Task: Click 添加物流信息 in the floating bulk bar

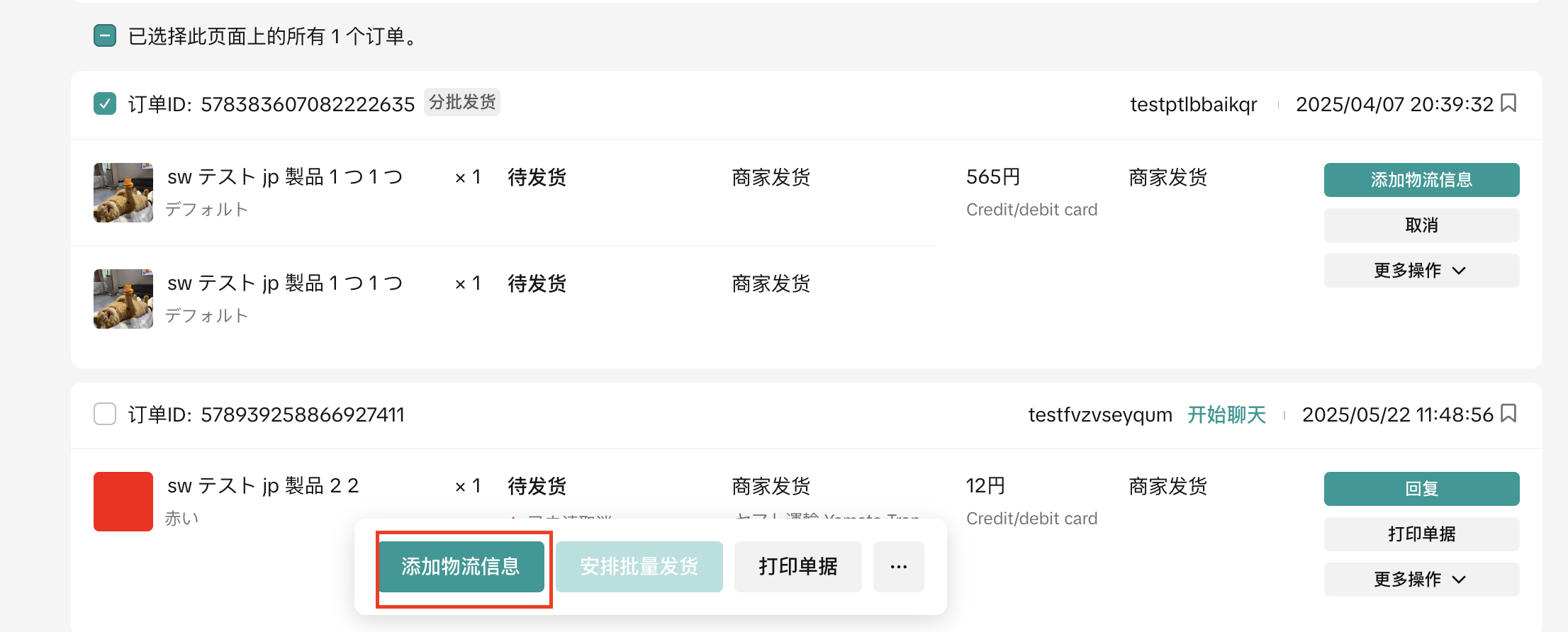Action: click(461, 567)
